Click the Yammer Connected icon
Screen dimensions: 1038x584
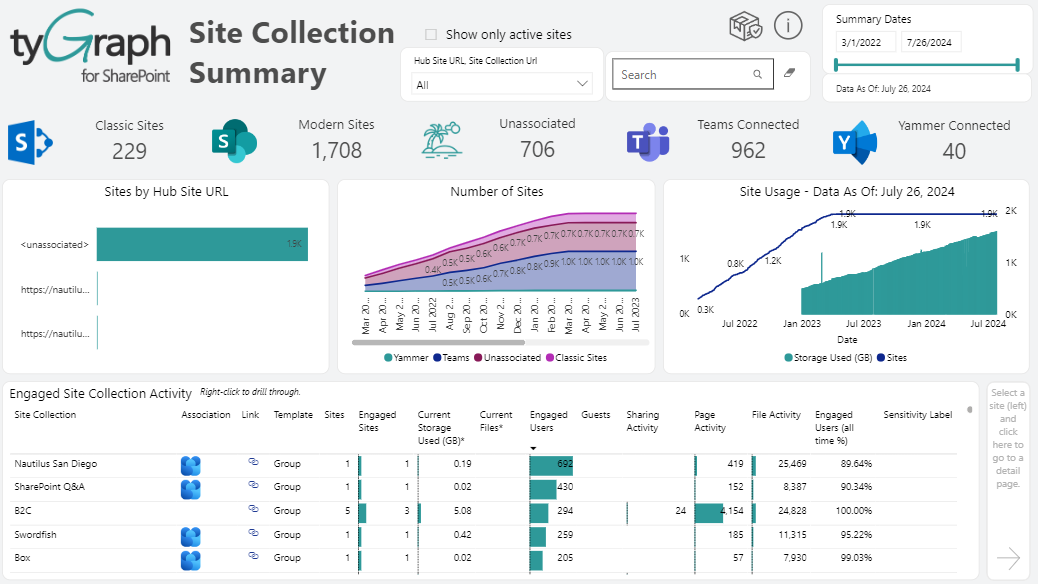pos(855,141)
